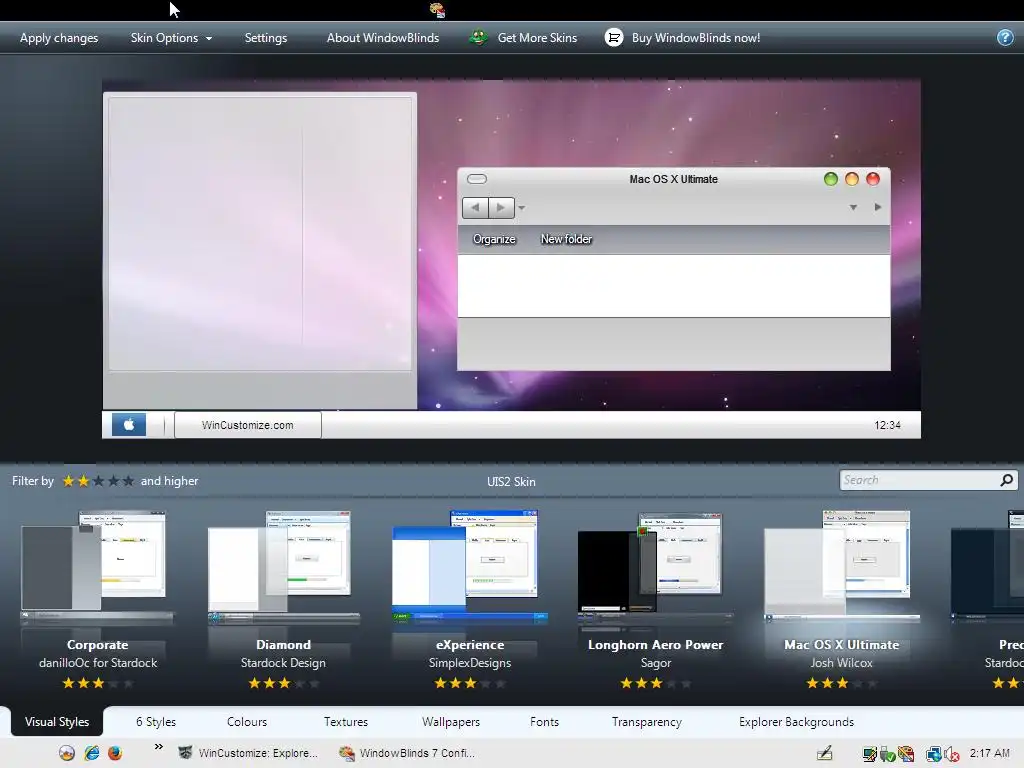Set filter to four stars and higher
Screen dimensions: 1024x768
113,481
